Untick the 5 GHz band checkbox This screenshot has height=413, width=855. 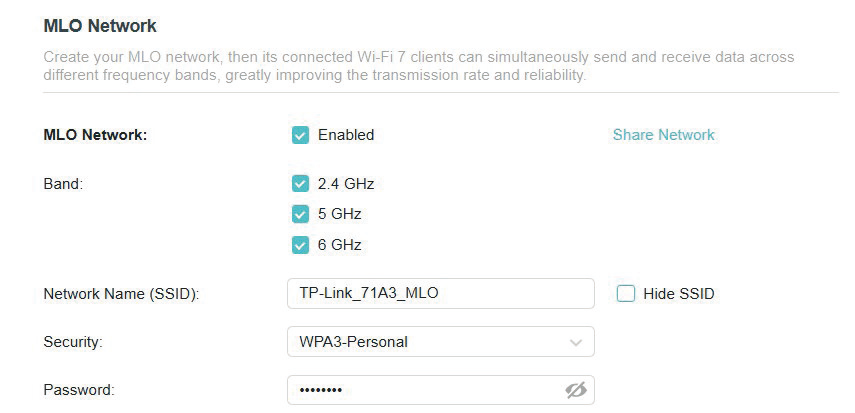tap(300, 214)
